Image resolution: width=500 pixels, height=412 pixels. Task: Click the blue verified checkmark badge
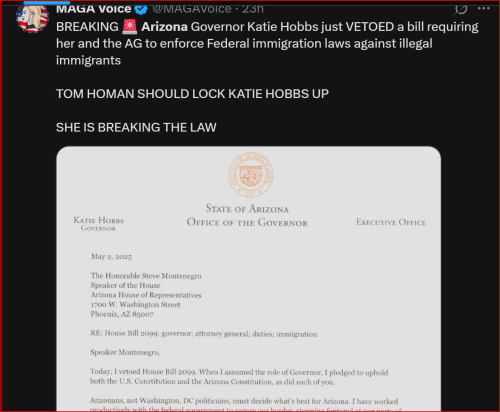141,9
